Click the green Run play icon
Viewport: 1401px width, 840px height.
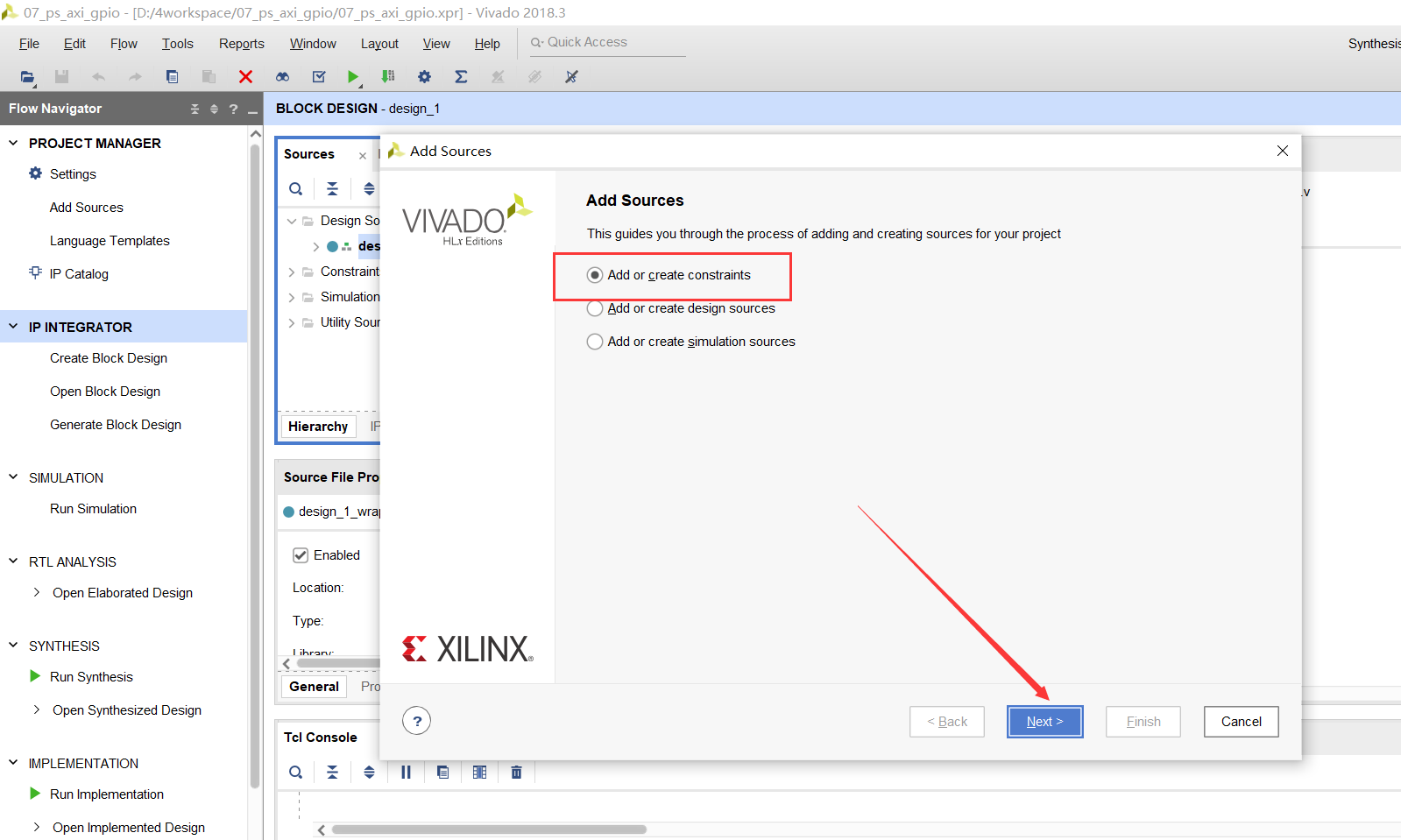(352, 77)
